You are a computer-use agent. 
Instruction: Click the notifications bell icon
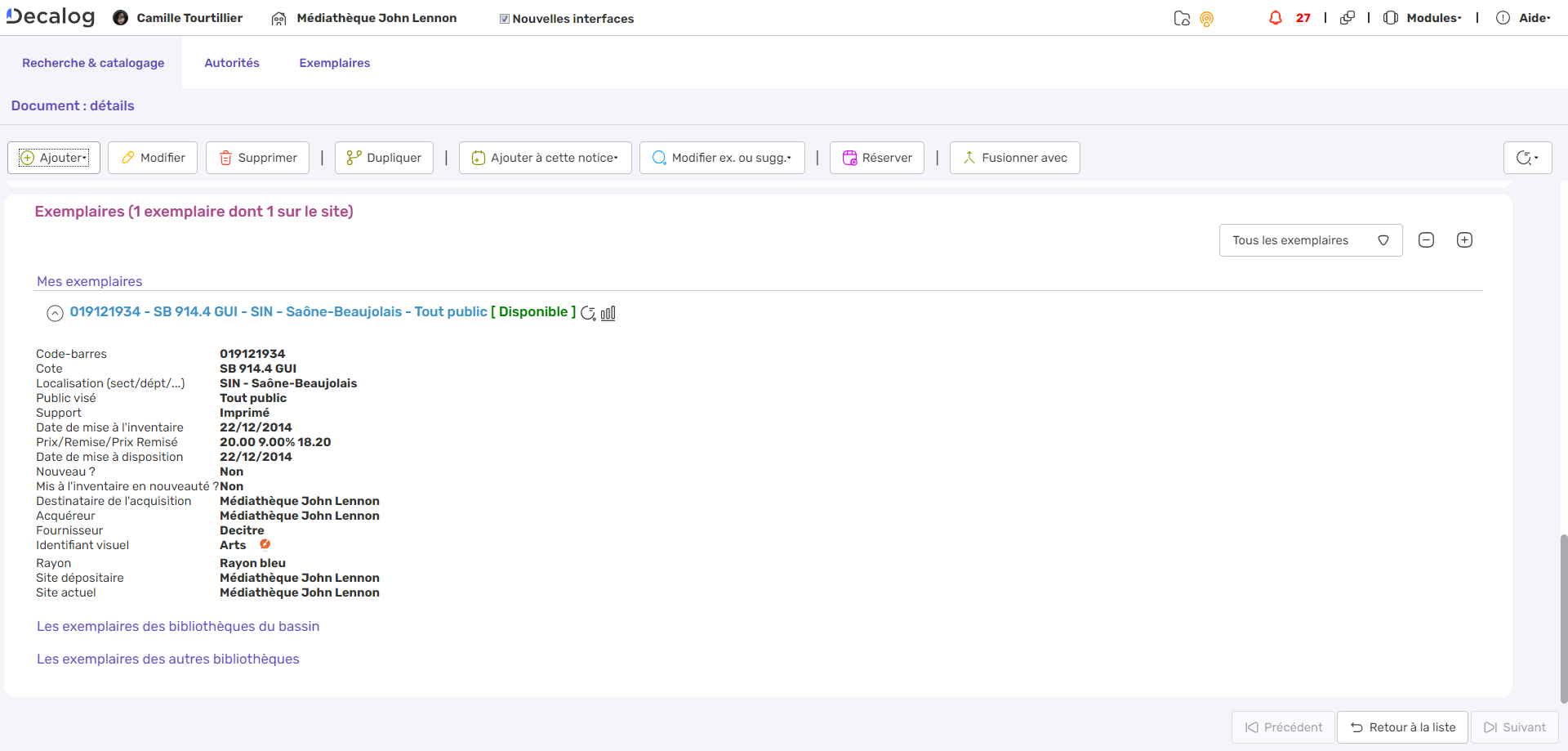tap(1275, 18)
